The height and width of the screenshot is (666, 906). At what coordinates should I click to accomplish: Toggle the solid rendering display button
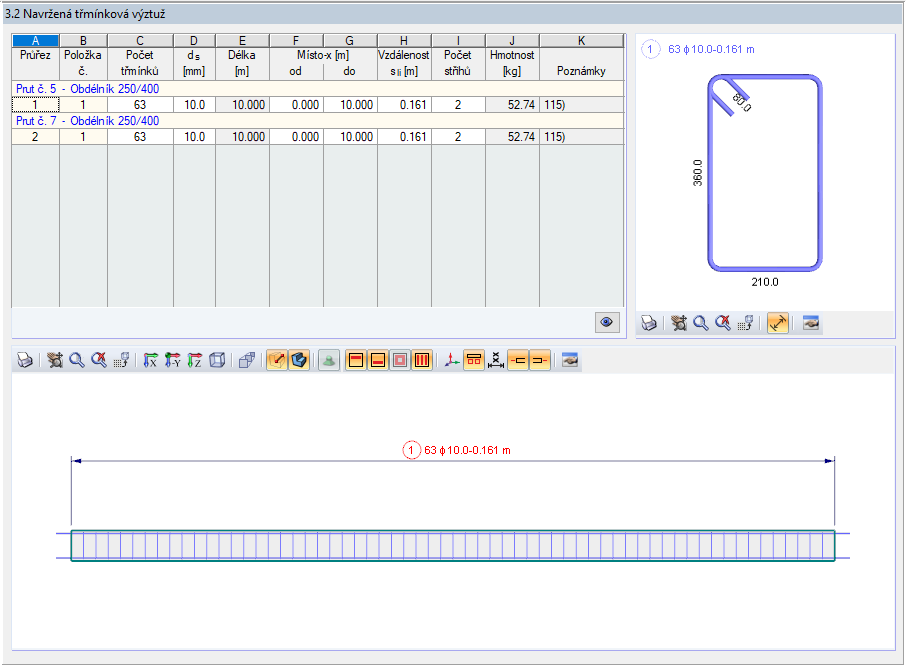point(299,360)
